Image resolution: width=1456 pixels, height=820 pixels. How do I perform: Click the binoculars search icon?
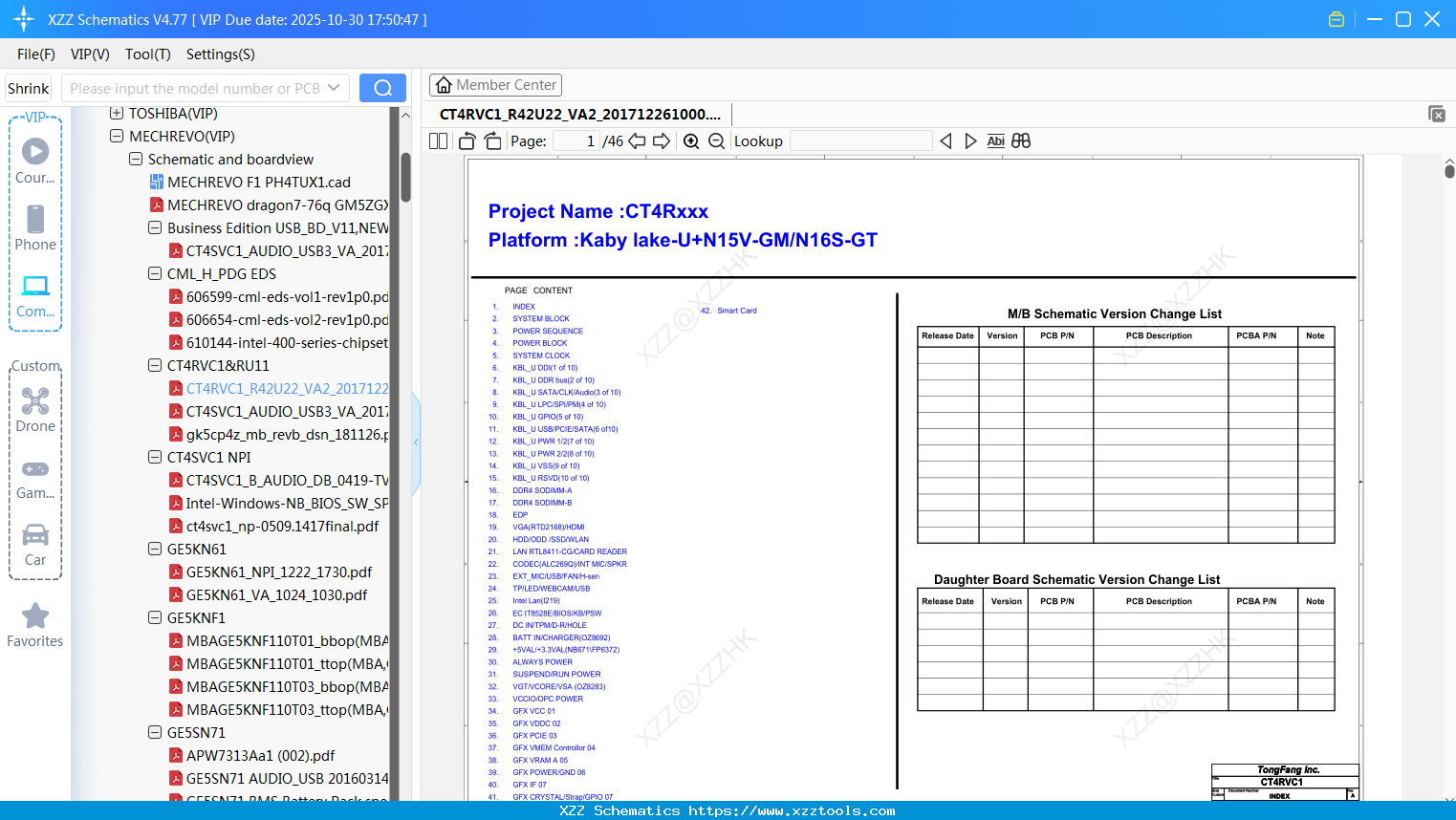1021,141
